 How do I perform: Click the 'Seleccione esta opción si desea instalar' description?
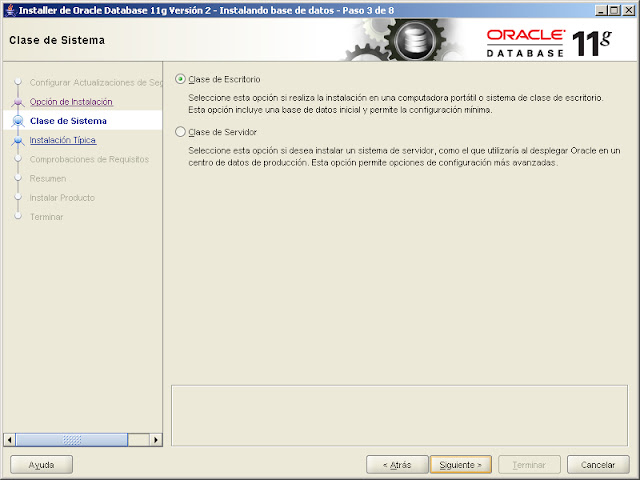tap(404, 157)
